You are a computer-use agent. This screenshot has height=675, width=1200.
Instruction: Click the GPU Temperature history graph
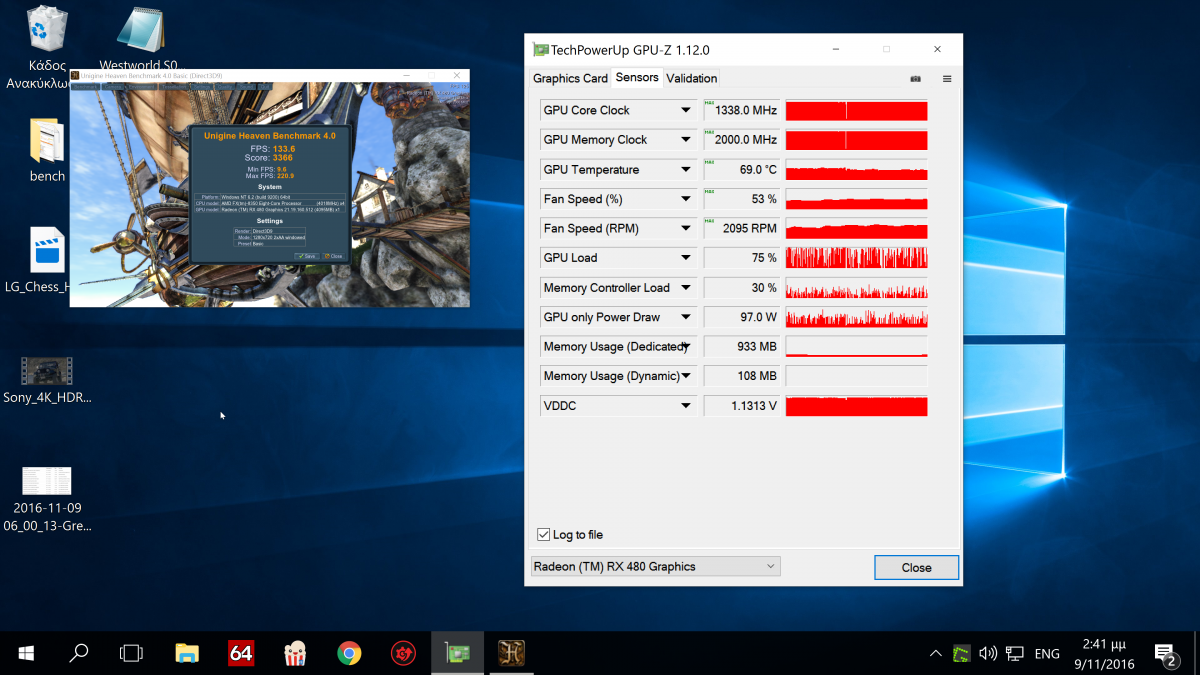pyautogui.click(x=856, y=170)
